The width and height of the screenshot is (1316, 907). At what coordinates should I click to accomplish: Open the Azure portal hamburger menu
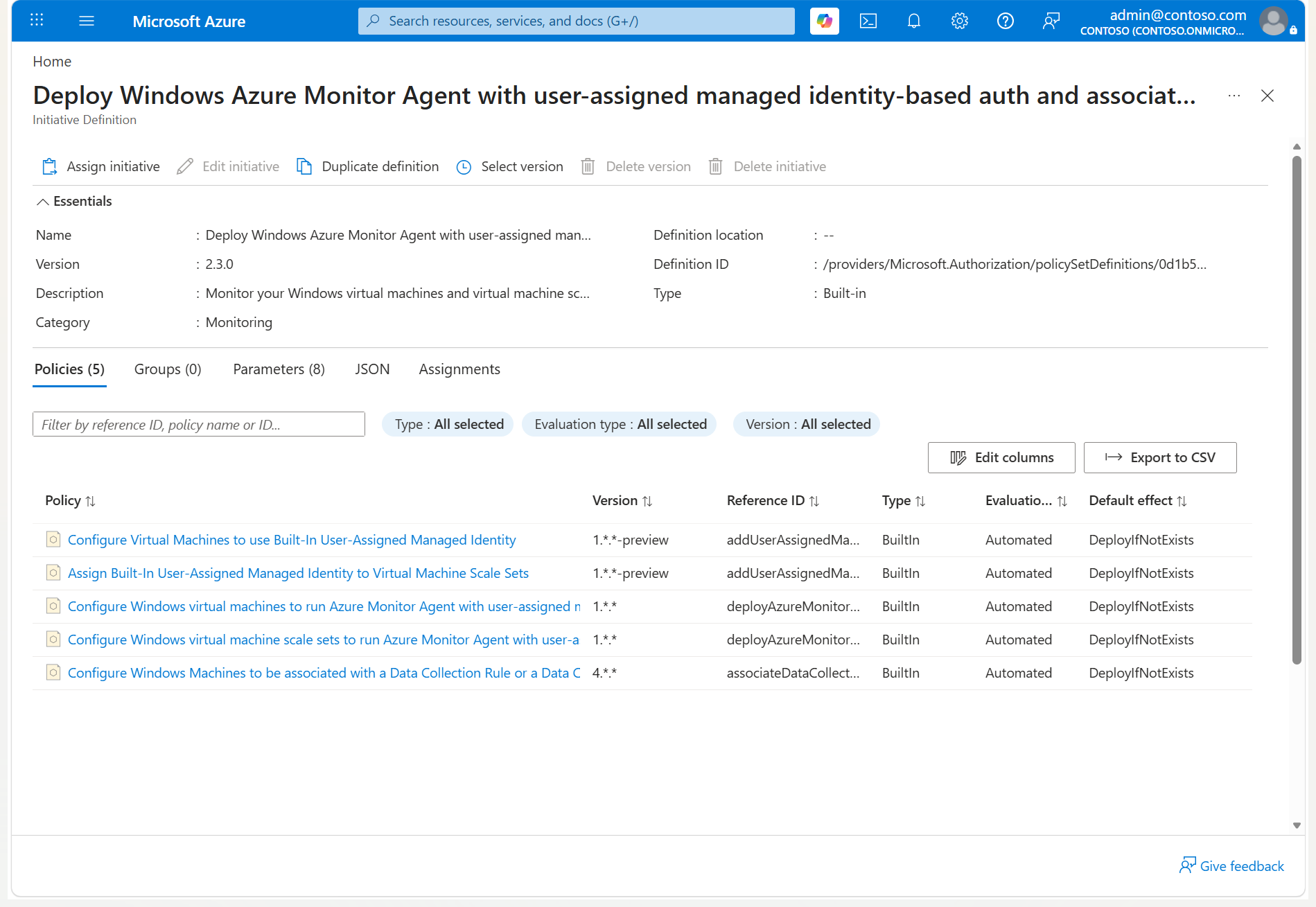click(x=87, y=21)
